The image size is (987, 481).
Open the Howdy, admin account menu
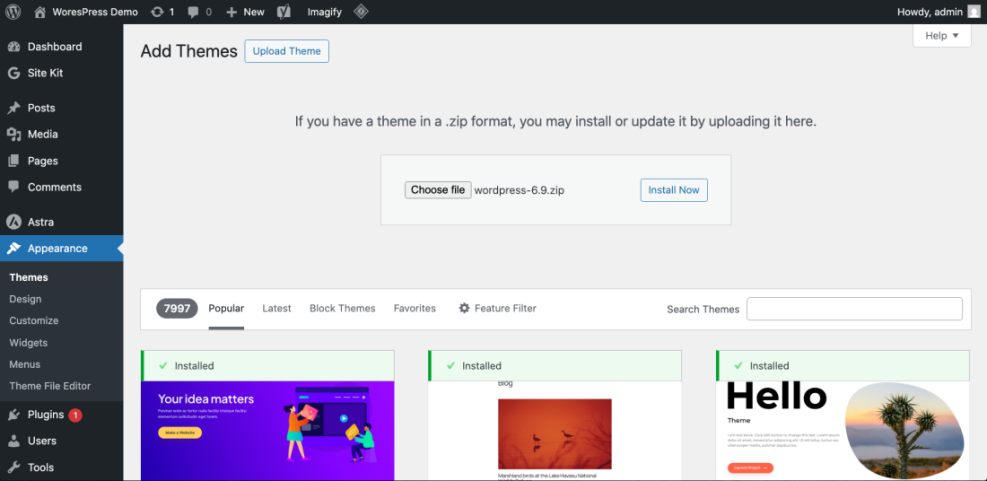click(939, 11)
